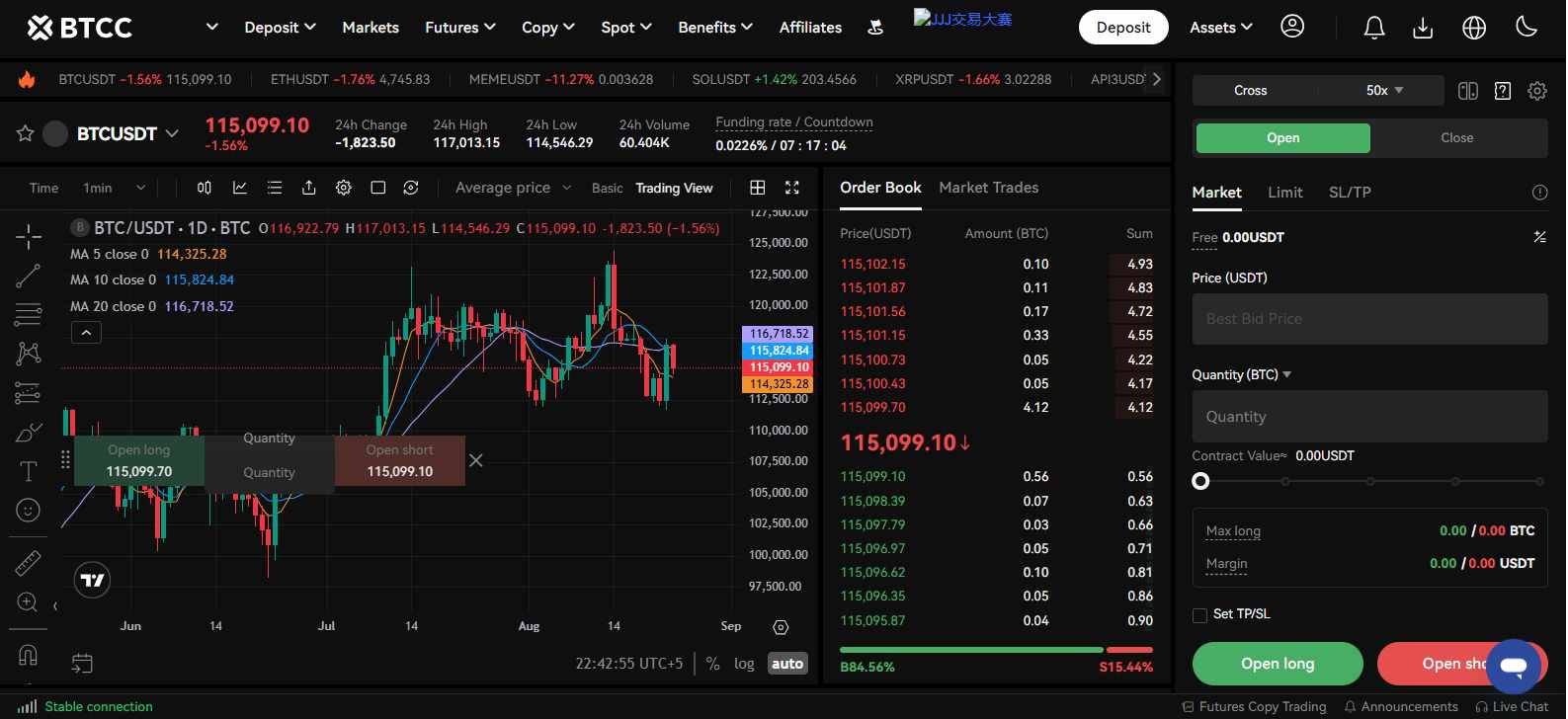Select the text tool in chart sidebar
The height and width of the screenshot is (719, 1568).
(28, 471)
